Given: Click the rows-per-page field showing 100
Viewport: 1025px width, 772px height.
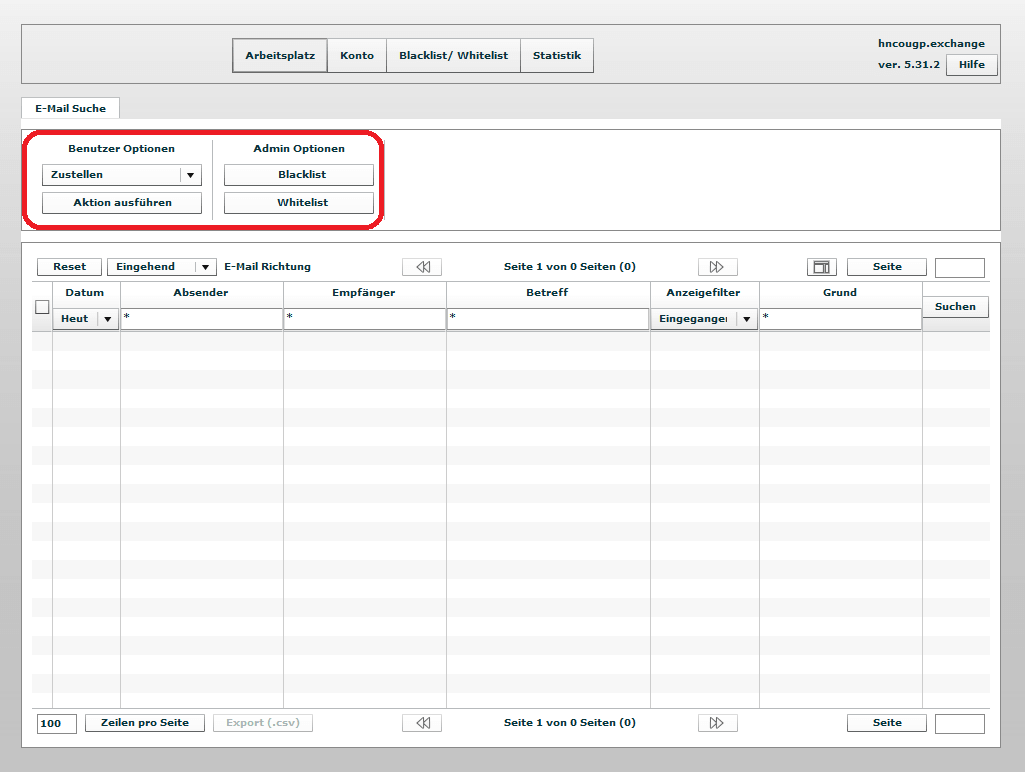Looking at the screenshot, I should pyautogui.click(x=57, y=724).
